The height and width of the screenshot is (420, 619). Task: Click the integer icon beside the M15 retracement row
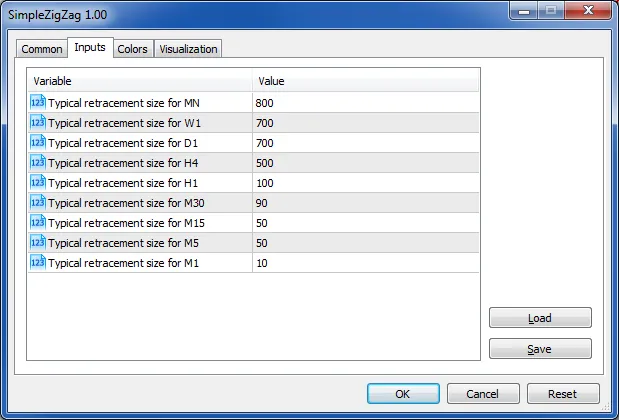[38, 222]
